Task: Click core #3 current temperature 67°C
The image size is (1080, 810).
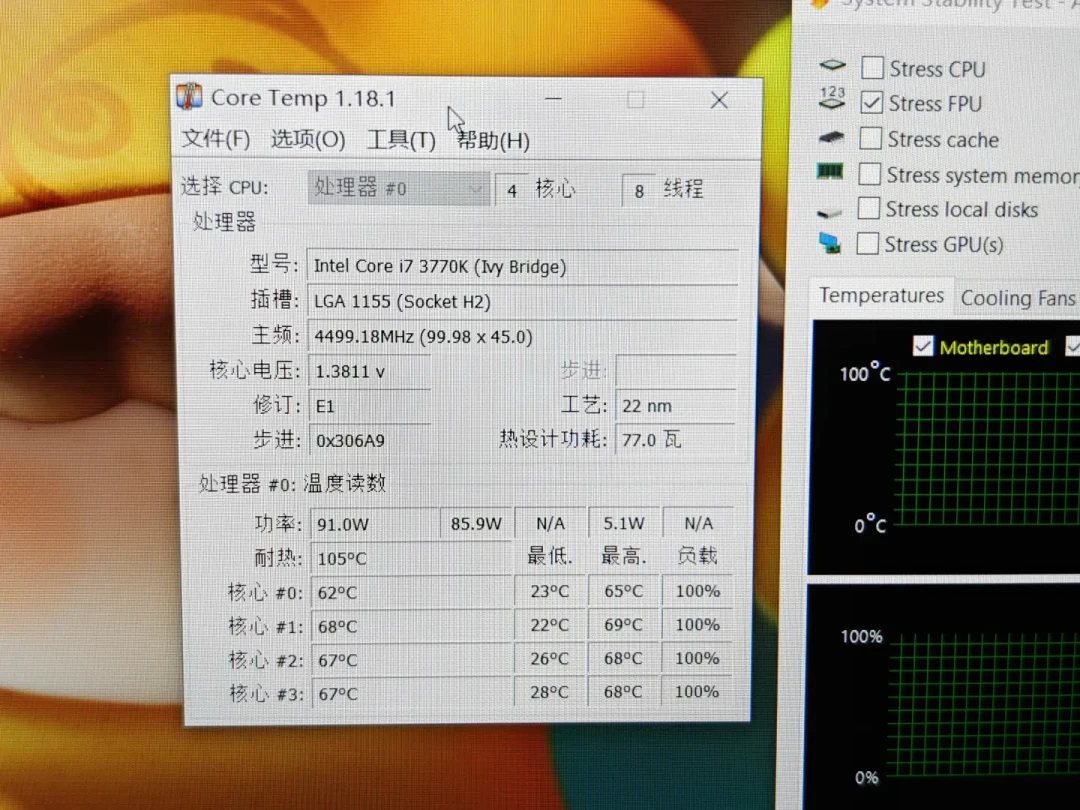Action: 413,694
